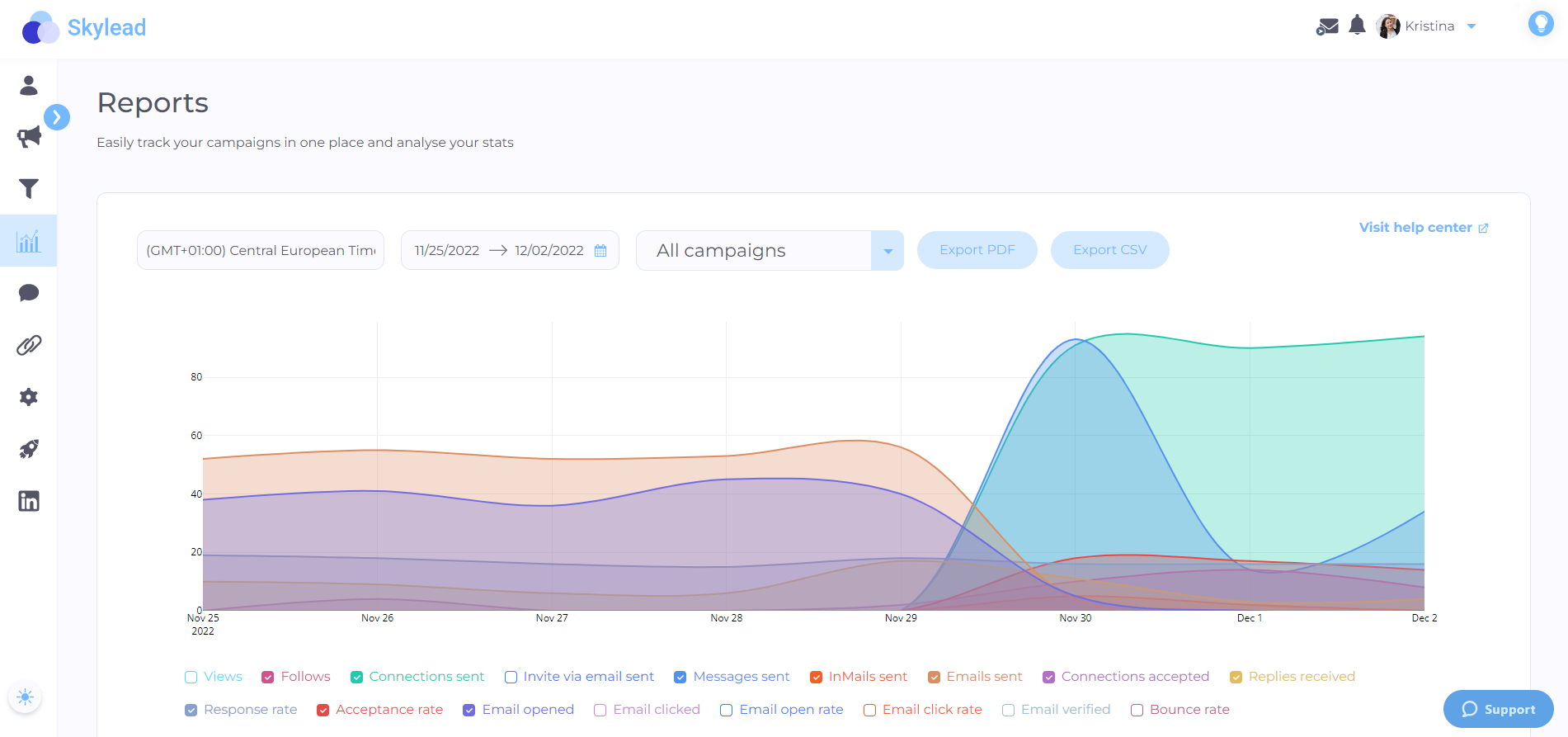
Task: Open the mail envelope icon in header
Action: (x=1327, y=26)
